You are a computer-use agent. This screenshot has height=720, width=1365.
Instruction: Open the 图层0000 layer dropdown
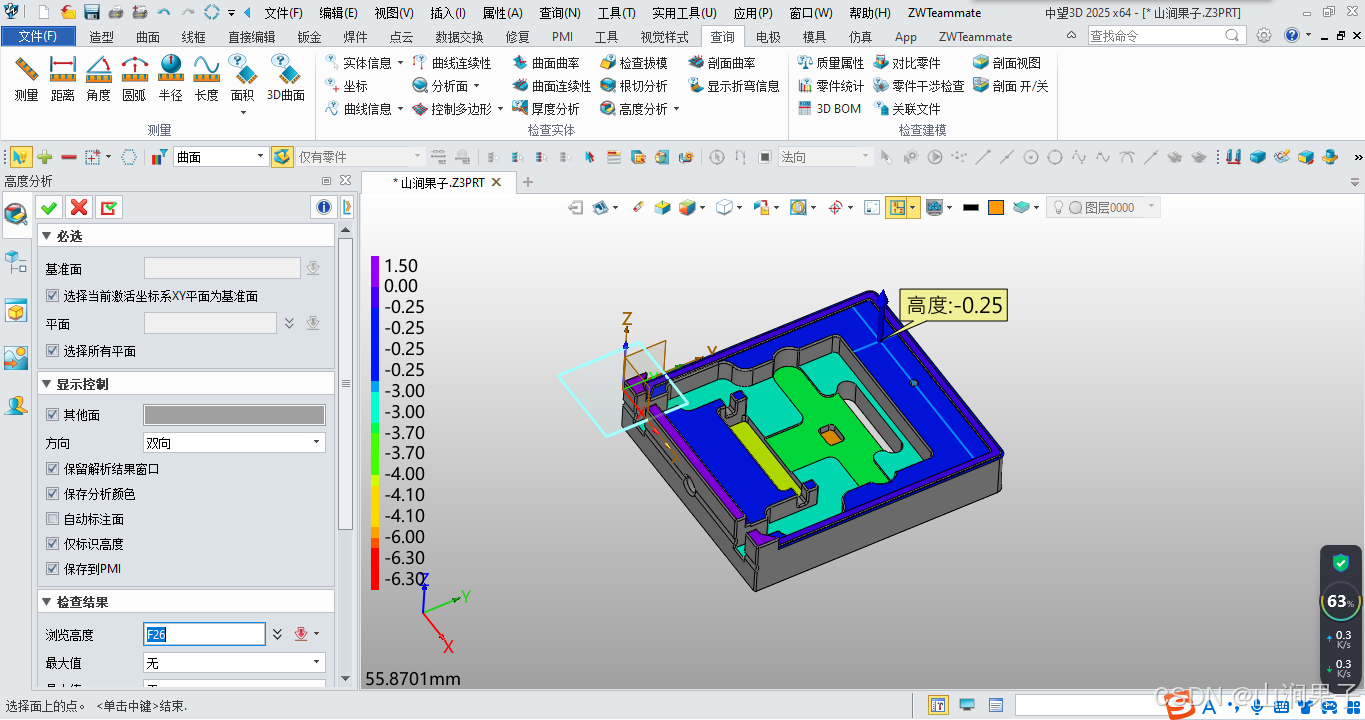1104,207
